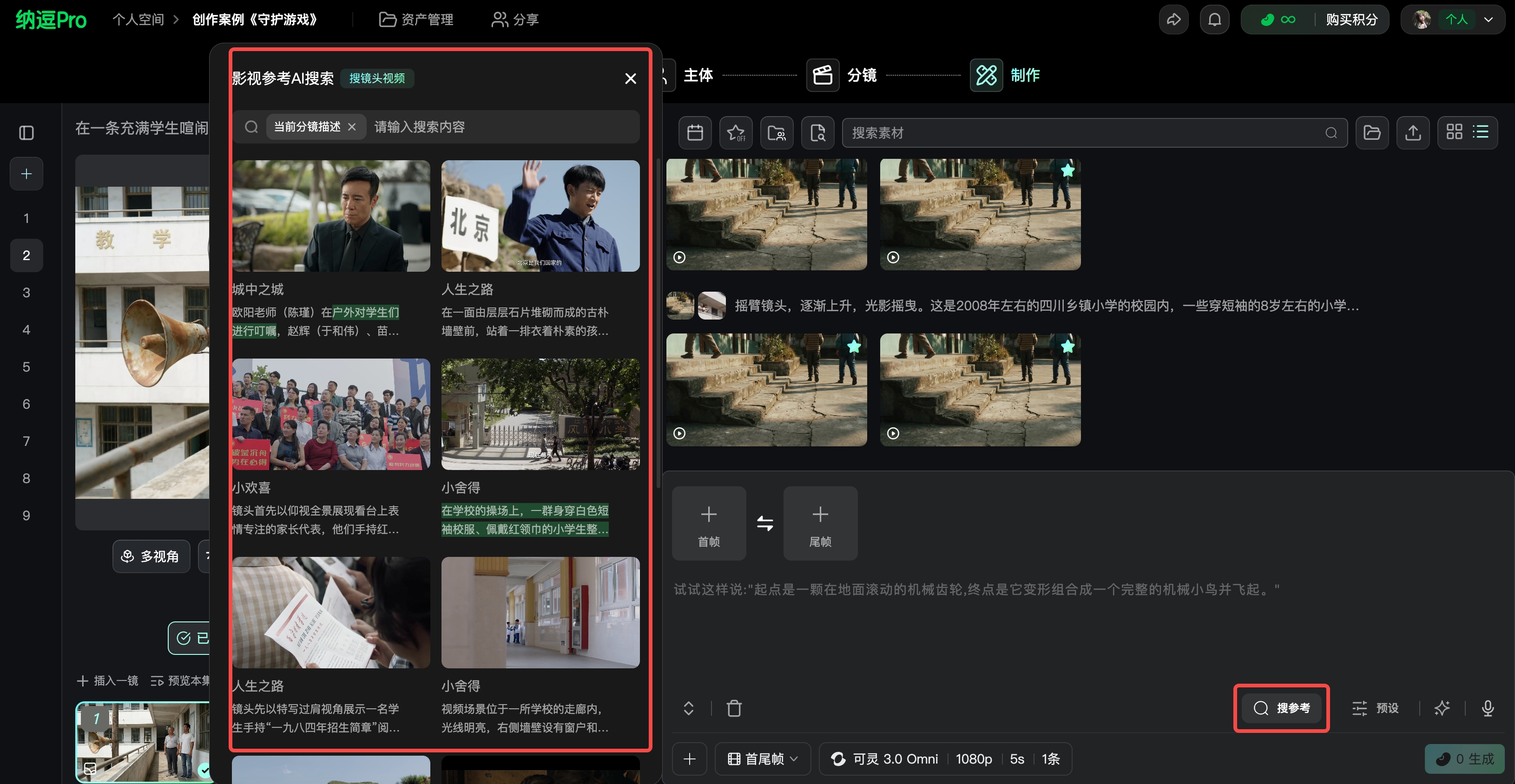Toggle the star on top-right generated clip
Viewport: 1515px width, 784px height.
tap(1067, 171)
